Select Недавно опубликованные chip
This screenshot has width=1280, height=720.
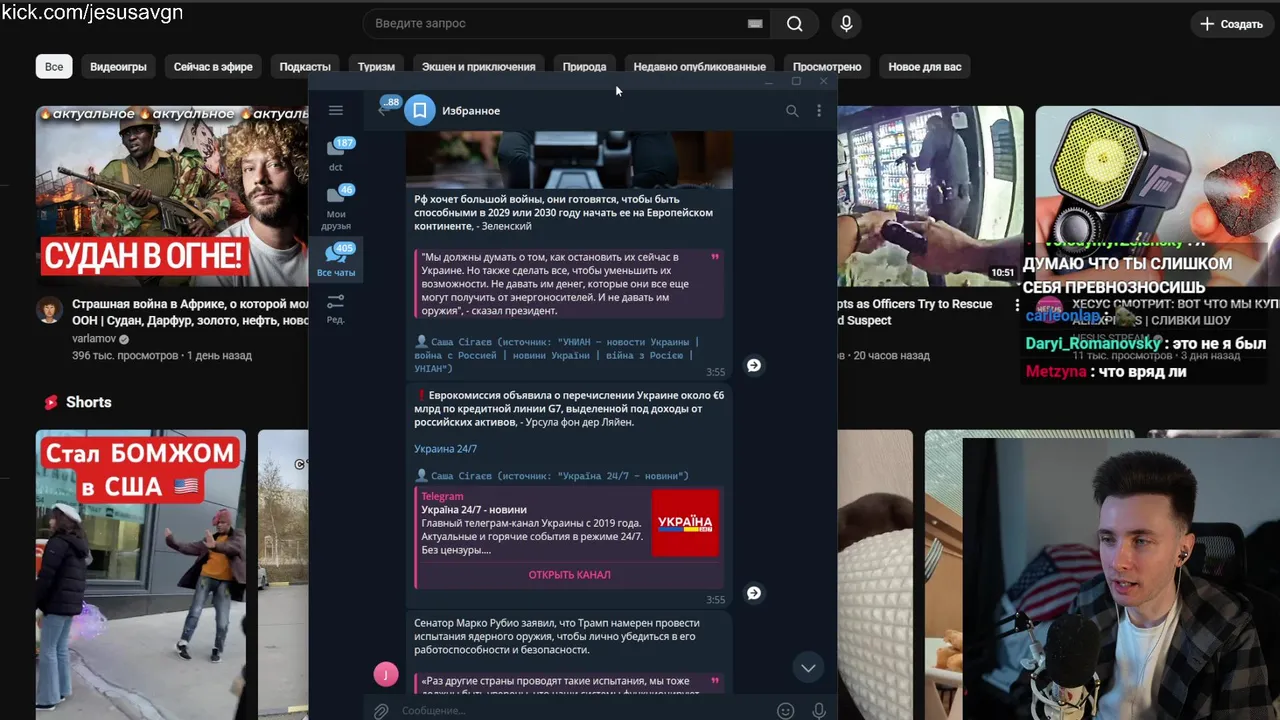tap(699, 66)
